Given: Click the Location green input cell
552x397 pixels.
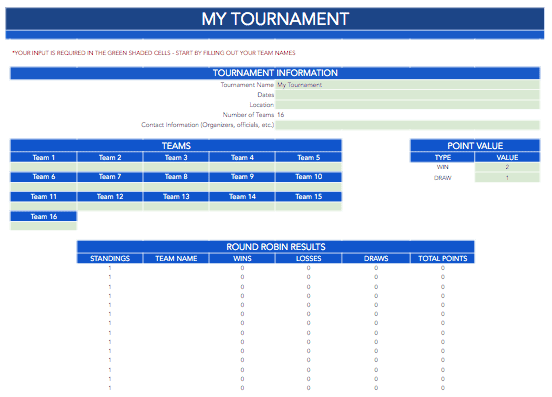Looking at the screenshot, I should click(407, 105).
